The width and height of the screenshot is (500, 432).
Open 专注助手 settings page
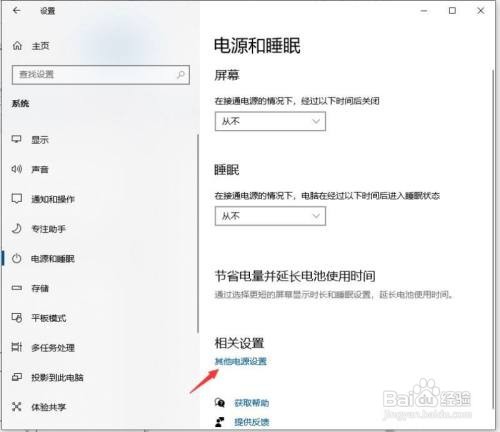(49, 229)
